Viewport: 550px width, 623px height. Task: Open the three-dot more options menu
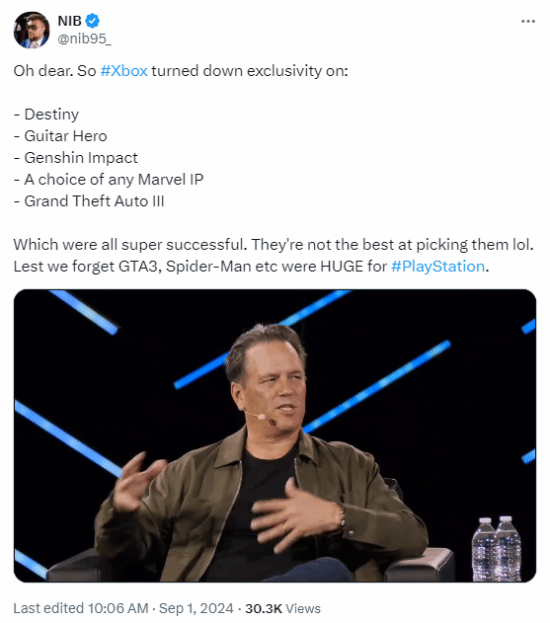(528, 21)
